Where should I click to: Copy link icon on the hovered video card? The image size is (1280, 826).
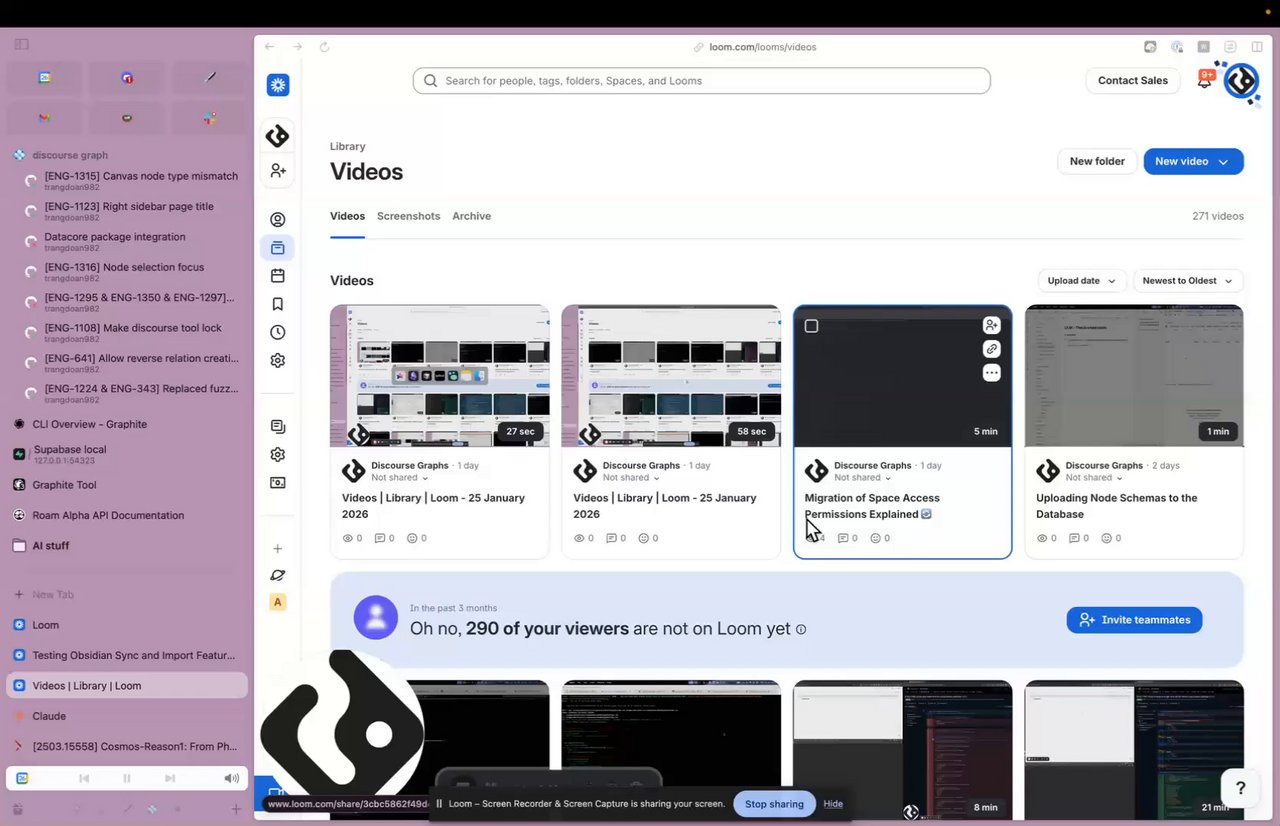tap(991, 349)
